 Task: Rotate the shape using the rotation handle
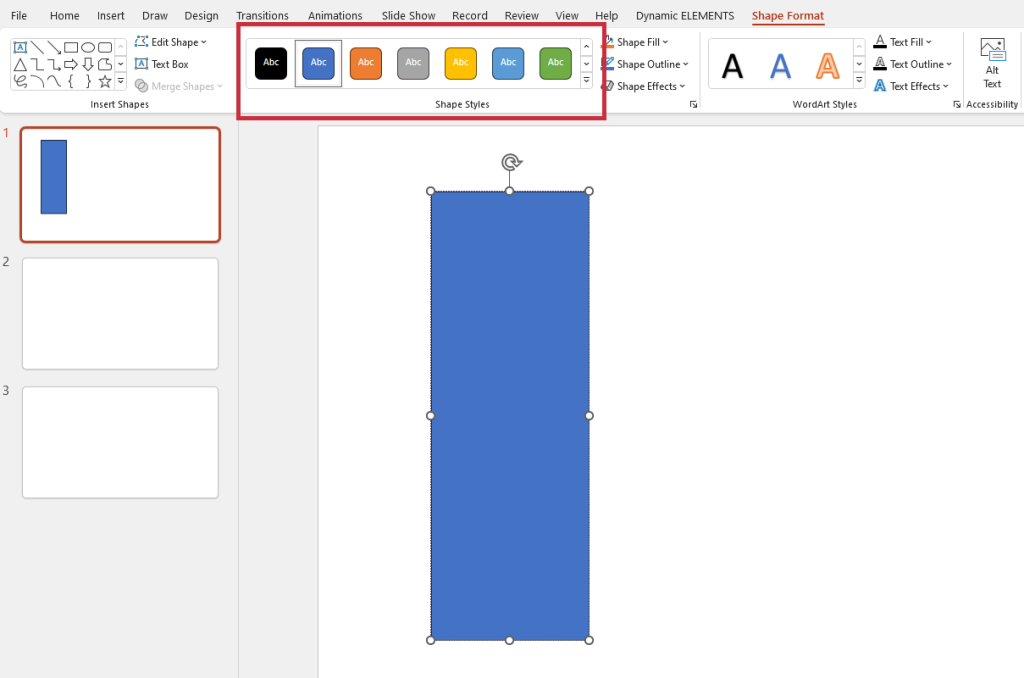[510, 162]
